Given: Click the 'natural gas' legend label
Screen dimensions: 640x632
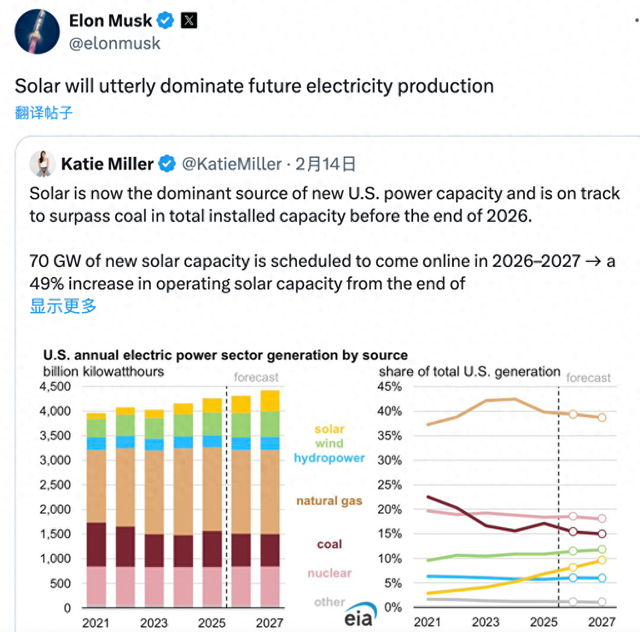Looking at the screenshot, I should click(x=329, y=501).
